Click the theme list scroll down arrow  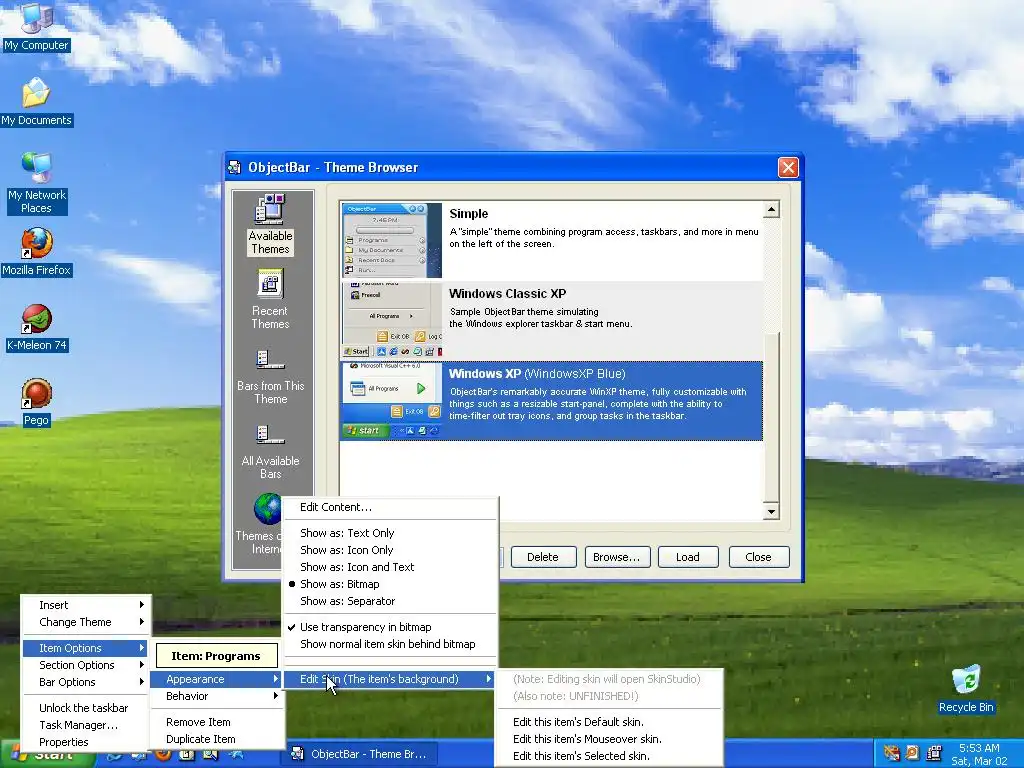coord(771,511)
